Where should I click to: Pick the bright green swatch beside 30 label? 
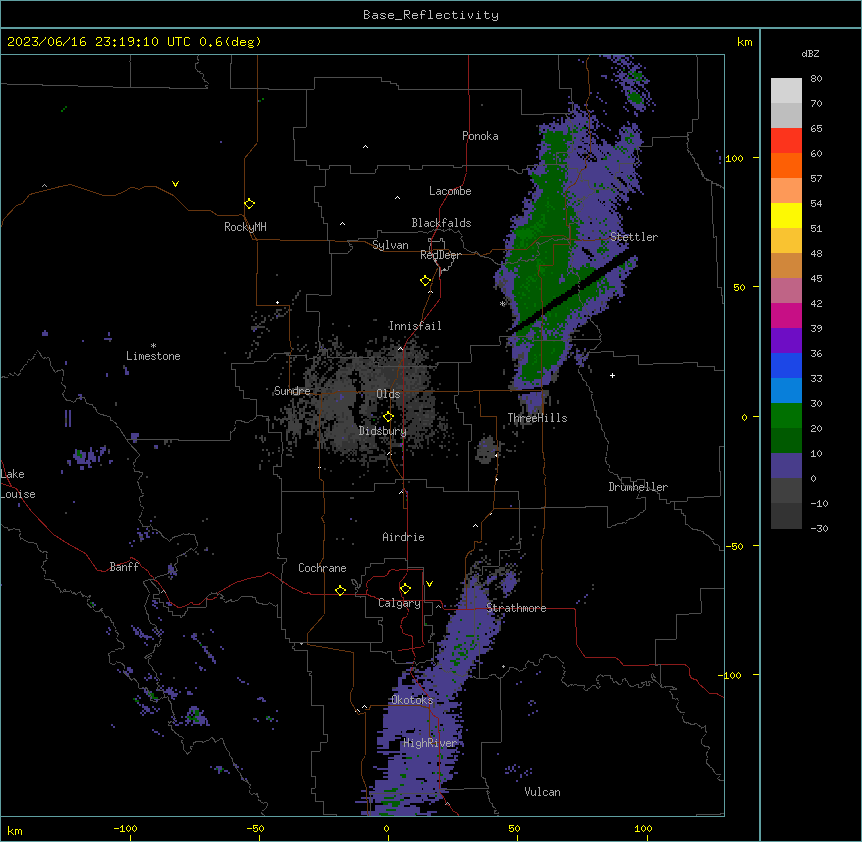click(786, 416)
